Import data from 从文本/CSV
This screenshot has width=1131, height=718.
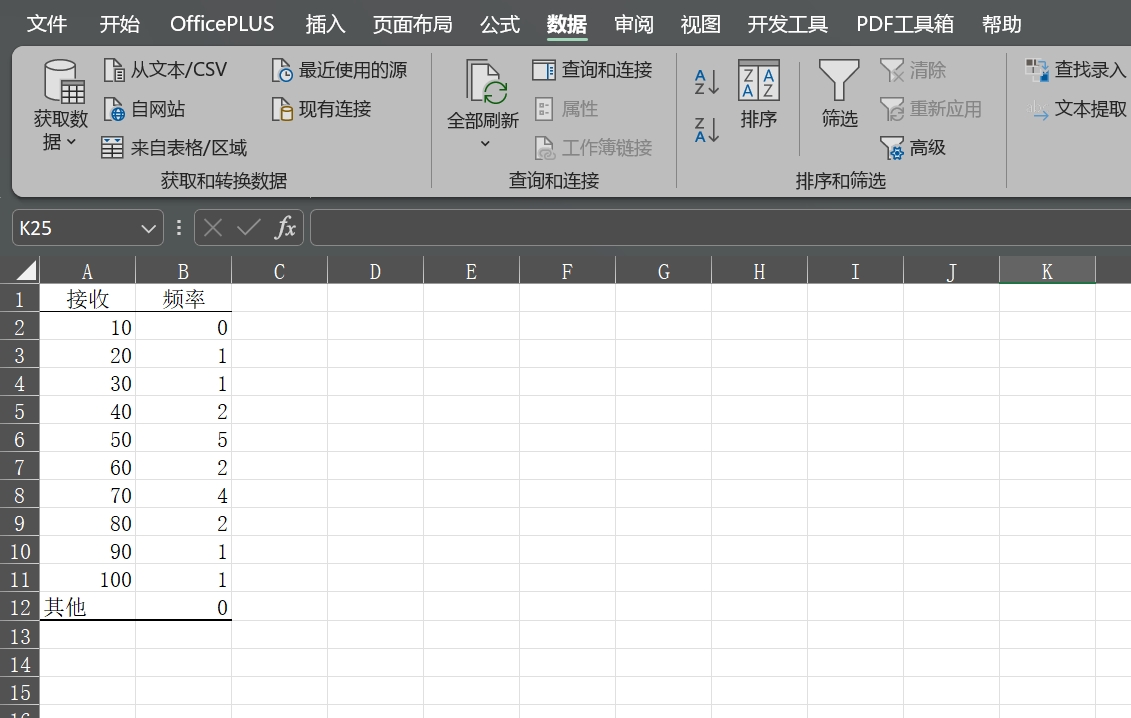pos(165,70)
